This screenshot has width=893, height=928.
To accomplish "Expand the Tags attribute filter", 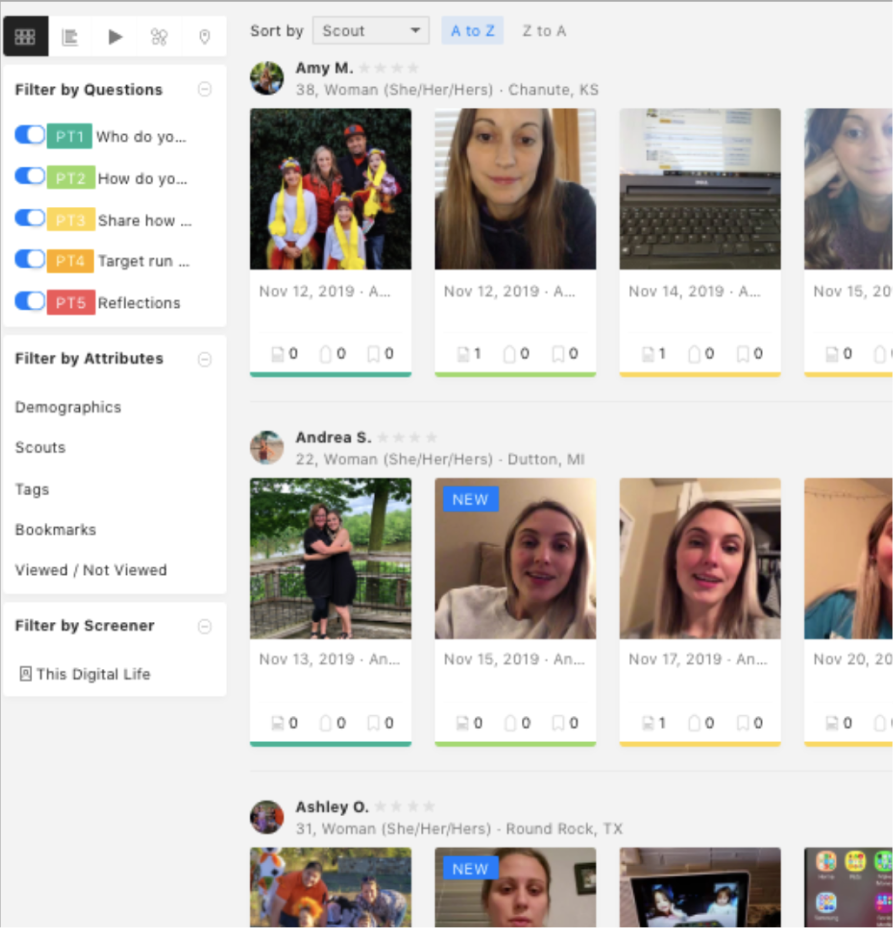I will pyautogui.click(x=32, y=489).
